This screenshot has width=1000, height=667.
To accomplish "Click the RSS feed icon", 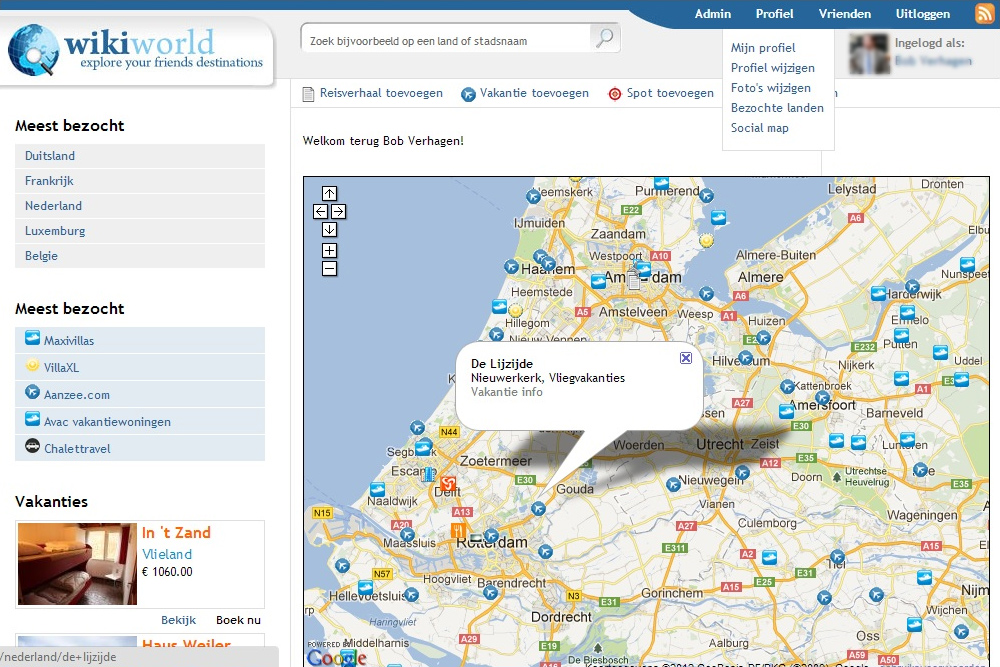I will tap(985, 14).
